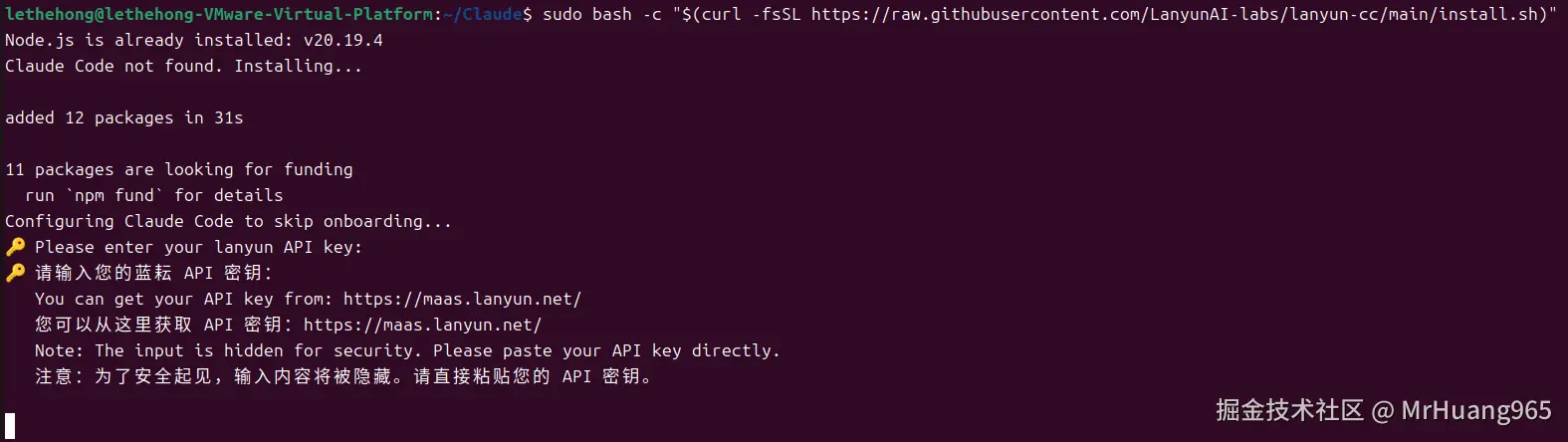Click the key icon beside Chinese 请输入 prompt
The width and height of the screenshot is (1568, 442).
coord(15,273)
